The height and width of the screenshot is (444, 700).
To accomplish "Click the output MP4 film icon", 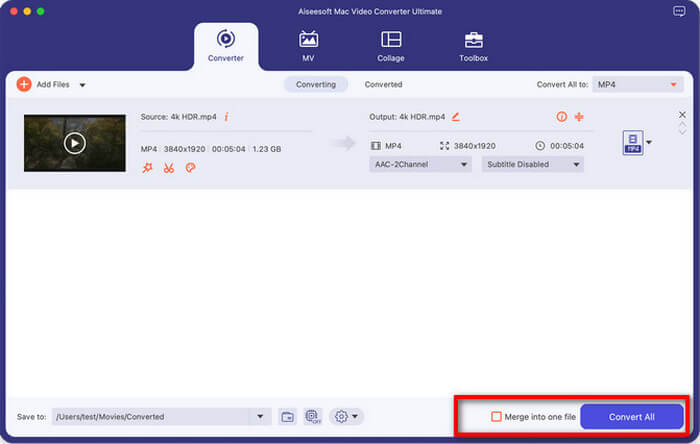I will 376,146.
